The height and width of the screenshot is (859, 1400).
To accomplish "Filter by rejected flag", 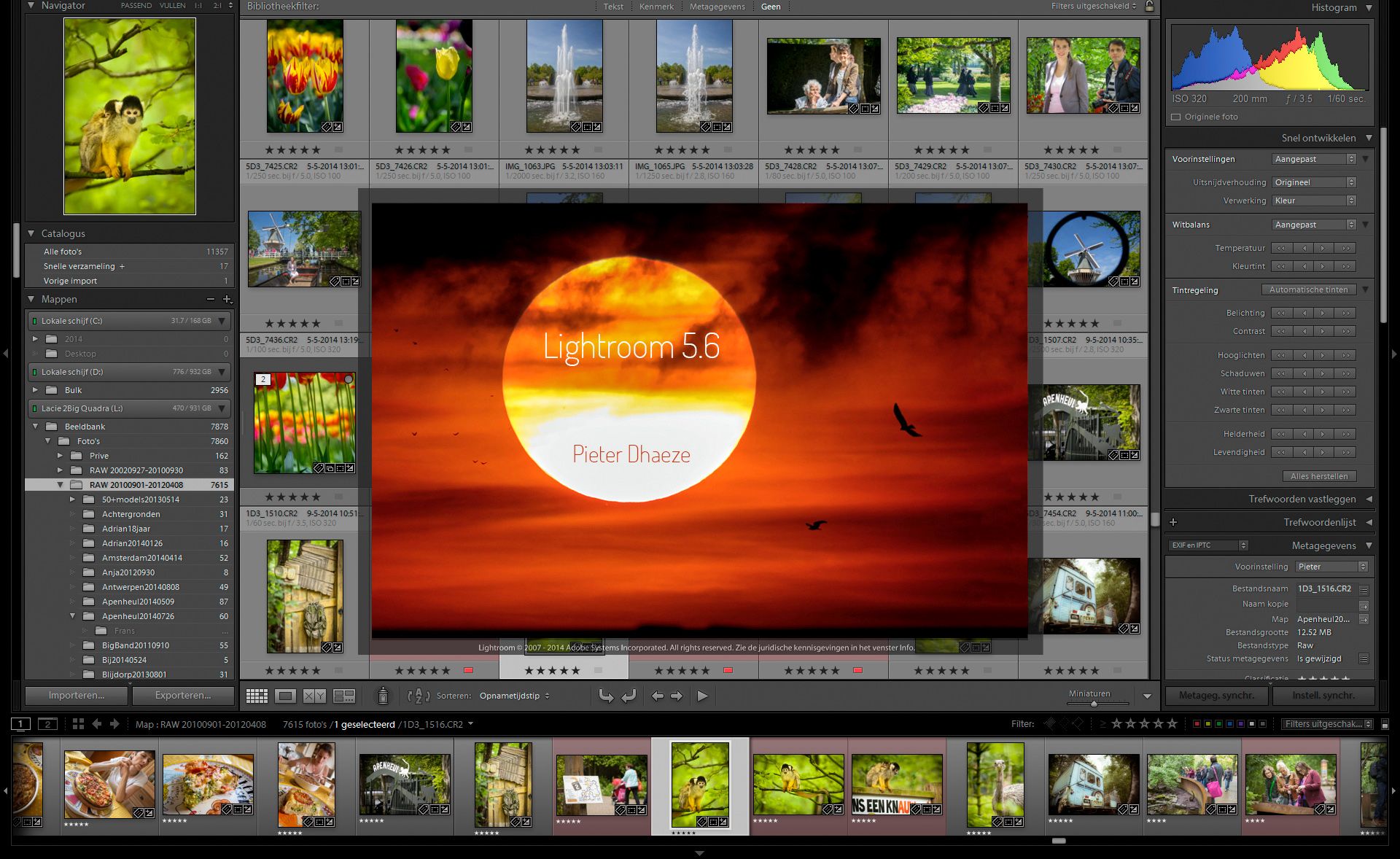I will click(1078, 723).
